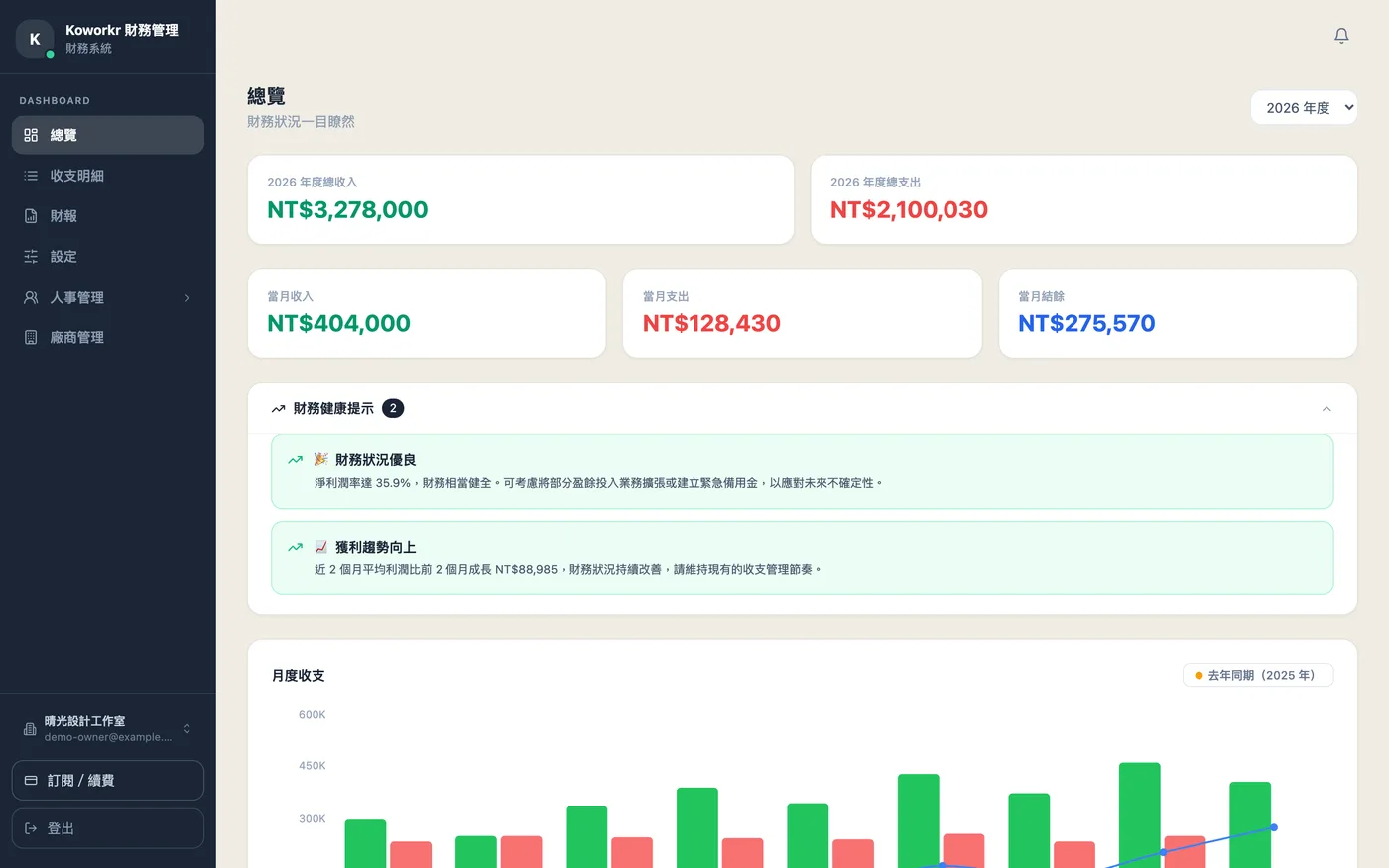The height and width of the screenshot is (868, 1389).
Task: Click the 2026 年度總收入 amount NT$3,278,000
Action: [347, 210]
